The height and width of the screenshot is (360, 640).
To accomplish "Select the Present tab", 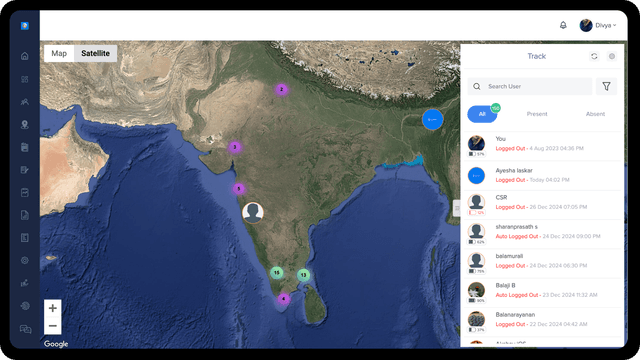I will click(x=537, y=114).
